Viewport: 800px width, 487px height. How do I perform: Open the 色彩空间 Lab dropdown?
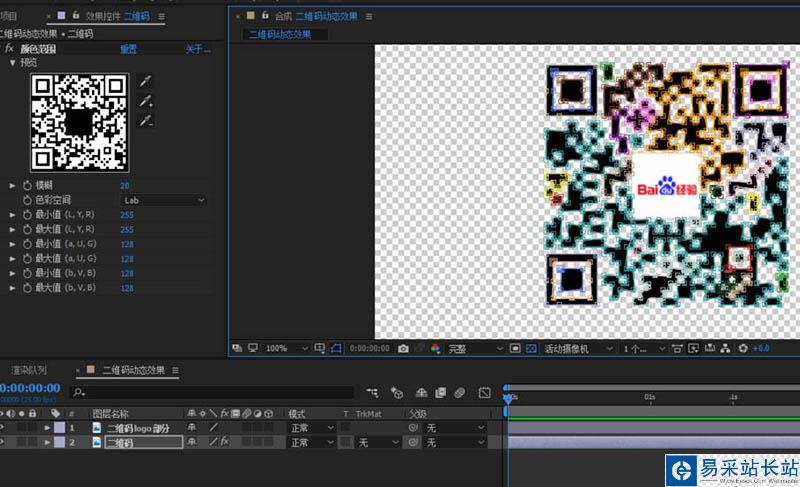coord(164,200)
